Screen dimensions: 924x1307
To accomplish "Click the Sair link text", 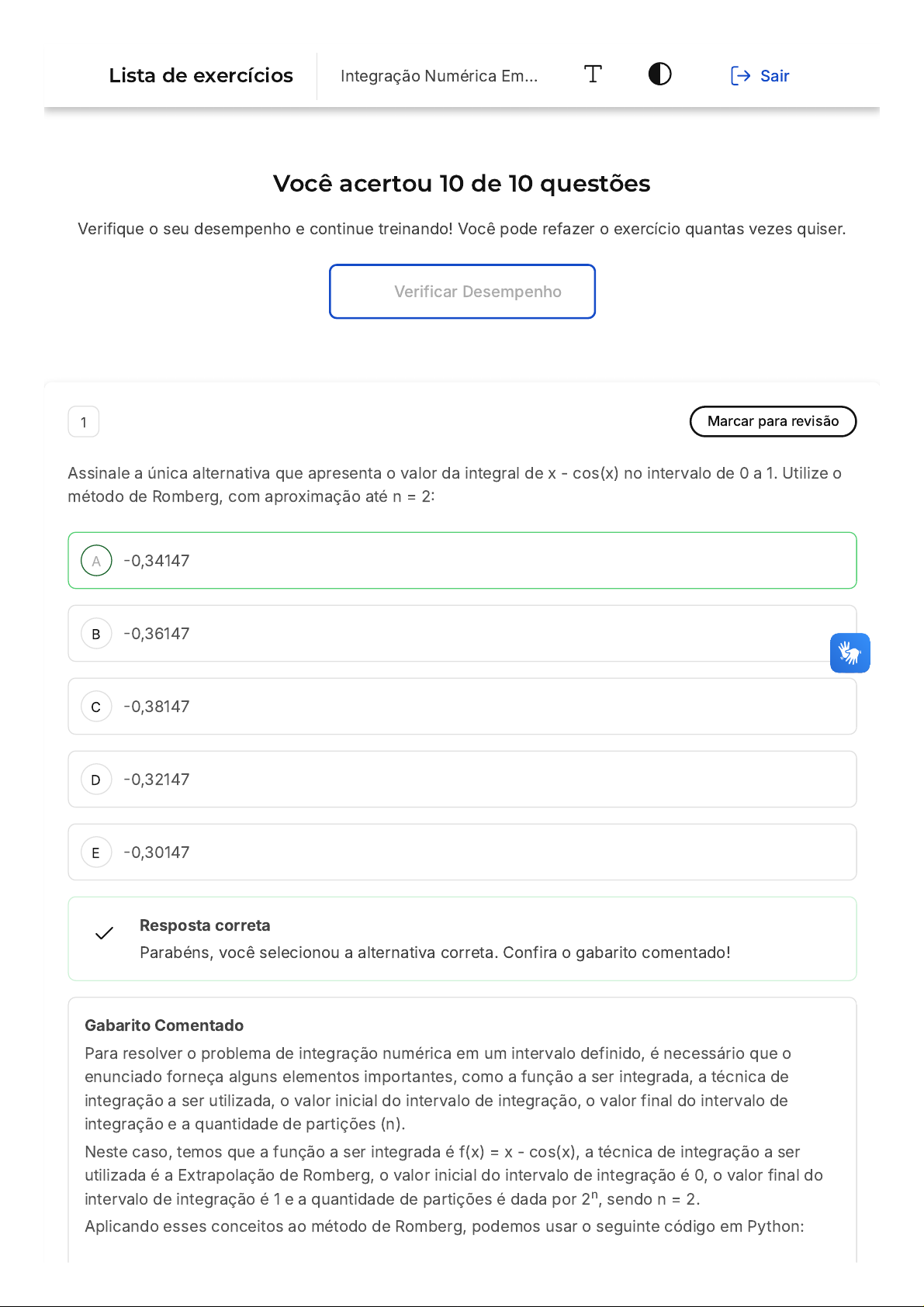I will coord(774,76).
